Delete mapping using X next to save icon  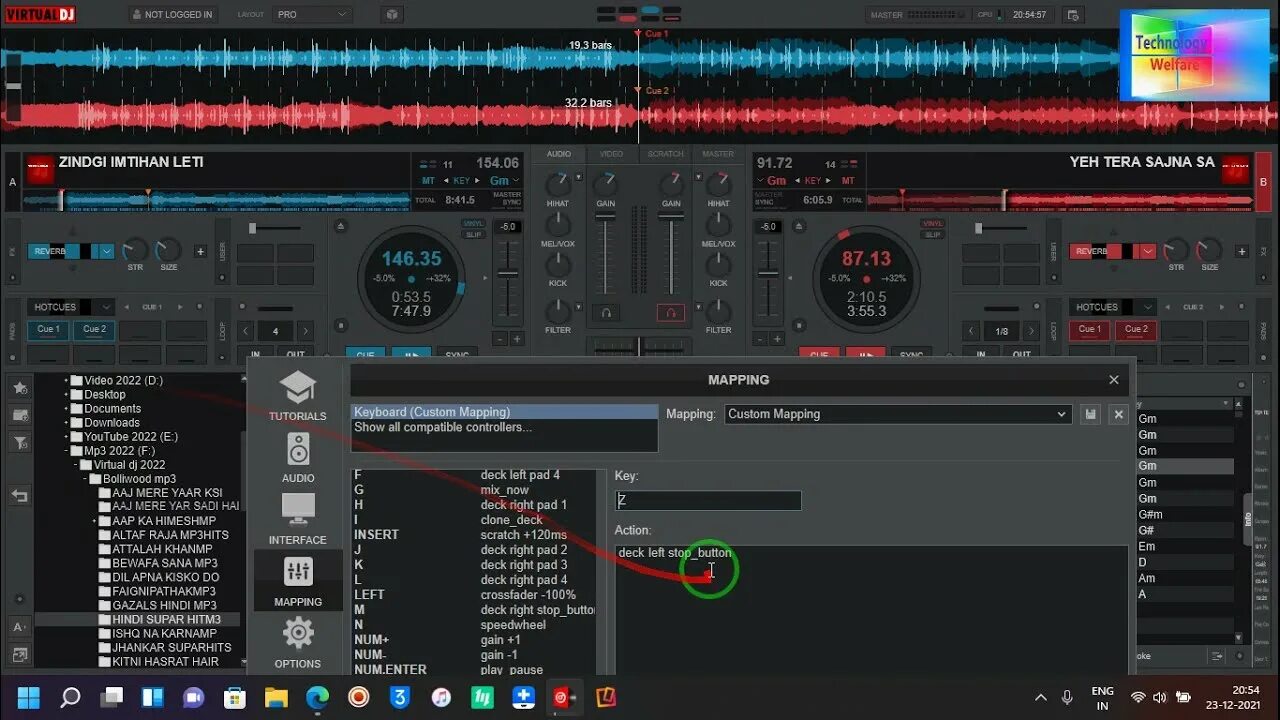tap(1119, 414)
